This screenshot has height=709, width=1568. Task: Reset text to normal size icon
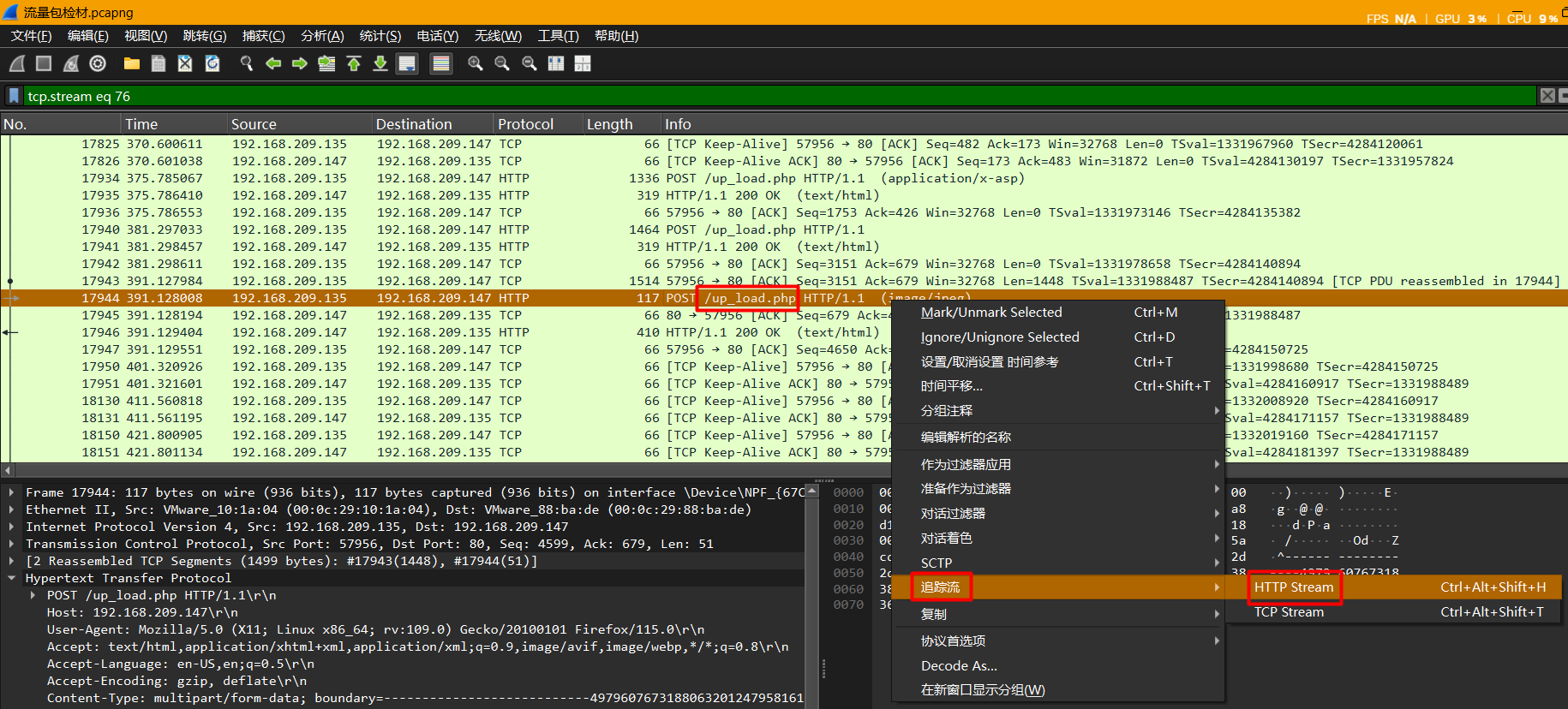pos(530,63)
